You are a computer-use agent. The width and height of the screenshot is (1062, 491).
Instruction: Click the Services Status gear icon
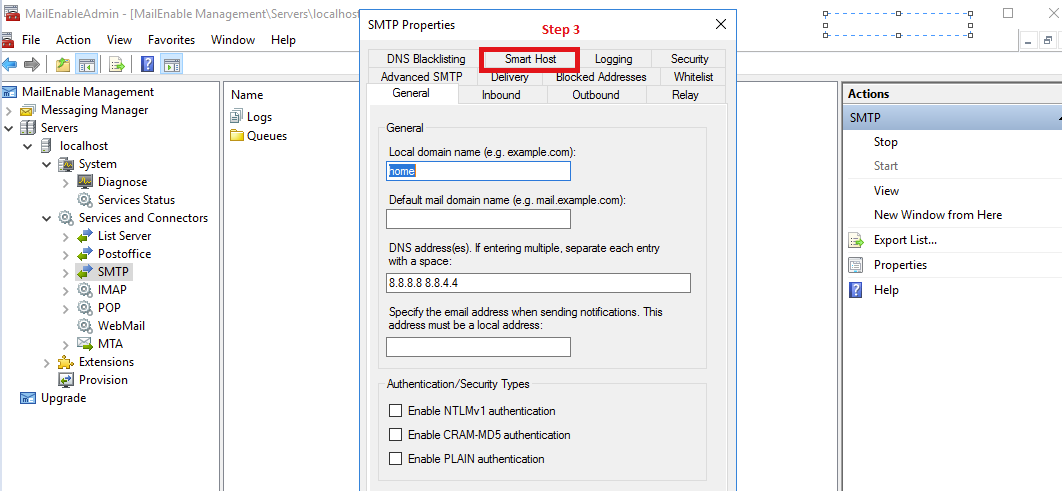click(85, 200)
